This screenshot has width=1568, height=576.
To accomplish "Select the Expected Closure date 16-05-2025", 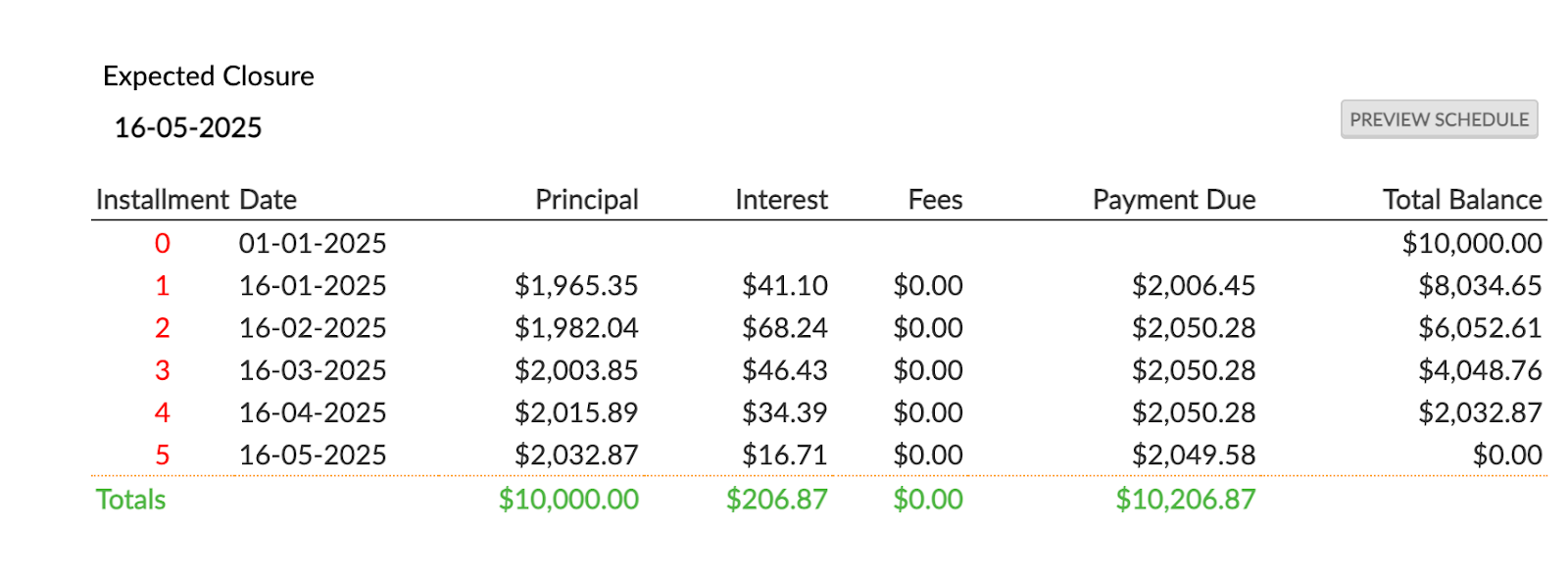I will point(186,126).
